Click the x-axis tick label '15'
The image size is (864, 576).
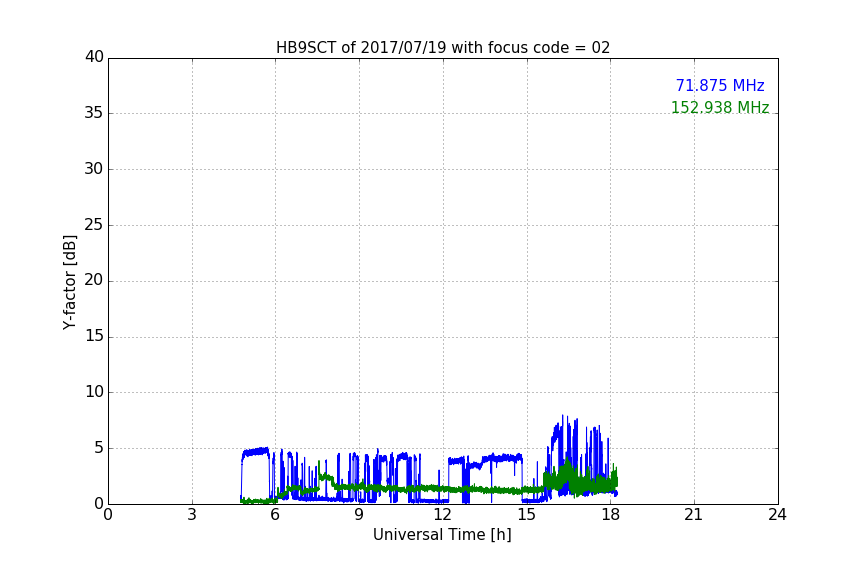click(x=526, y=515)
